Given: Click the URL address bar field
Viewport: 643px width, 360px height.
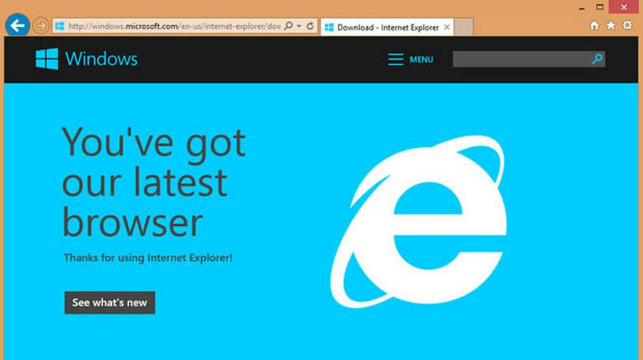Looking at the screenshot, I should click(x=174, y=26).
